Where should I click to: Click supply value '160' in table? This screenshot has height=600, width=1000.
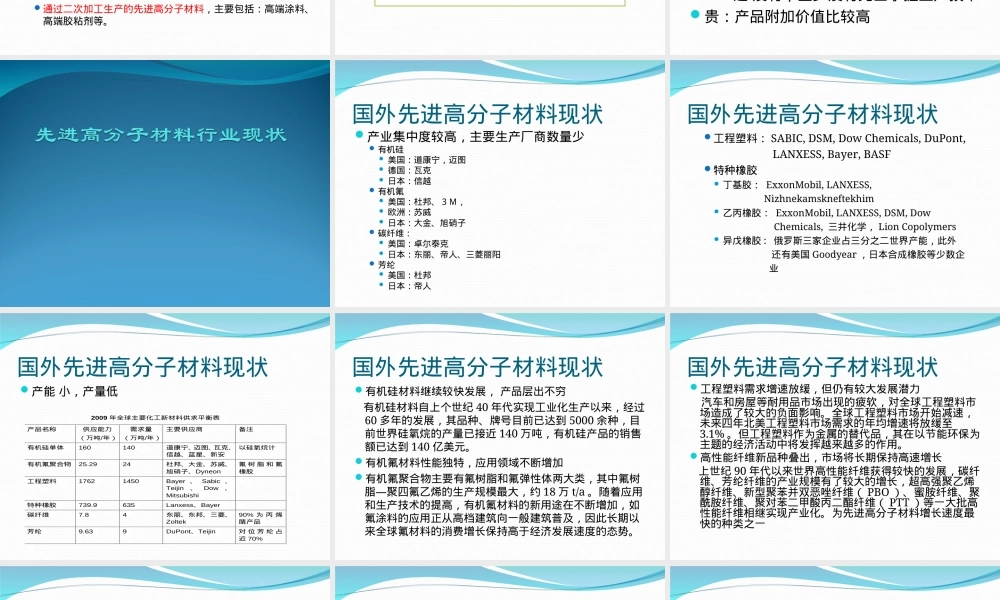[85, 448]
